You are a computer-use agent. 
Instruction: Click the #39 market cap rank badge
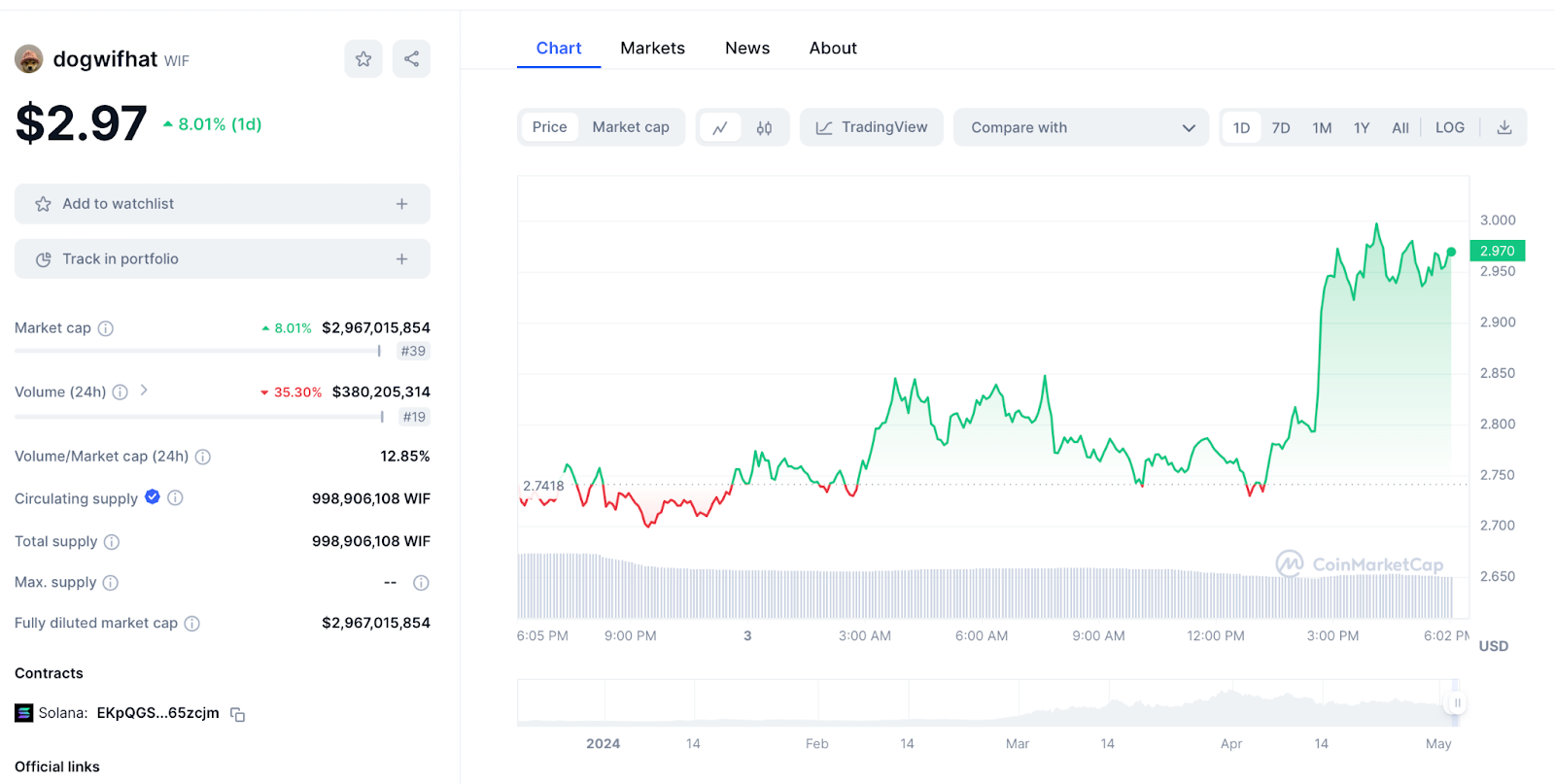tap(413, 352)
